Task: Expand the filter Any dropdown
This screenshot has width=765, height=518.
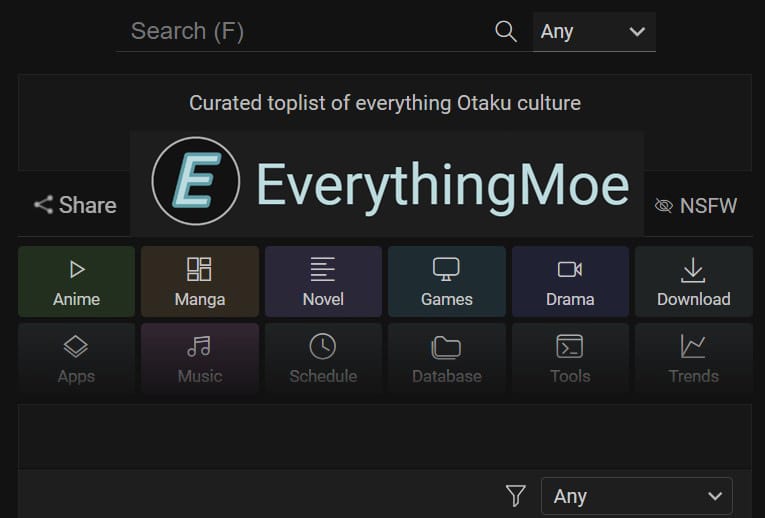Action: (x=637, y=497)
